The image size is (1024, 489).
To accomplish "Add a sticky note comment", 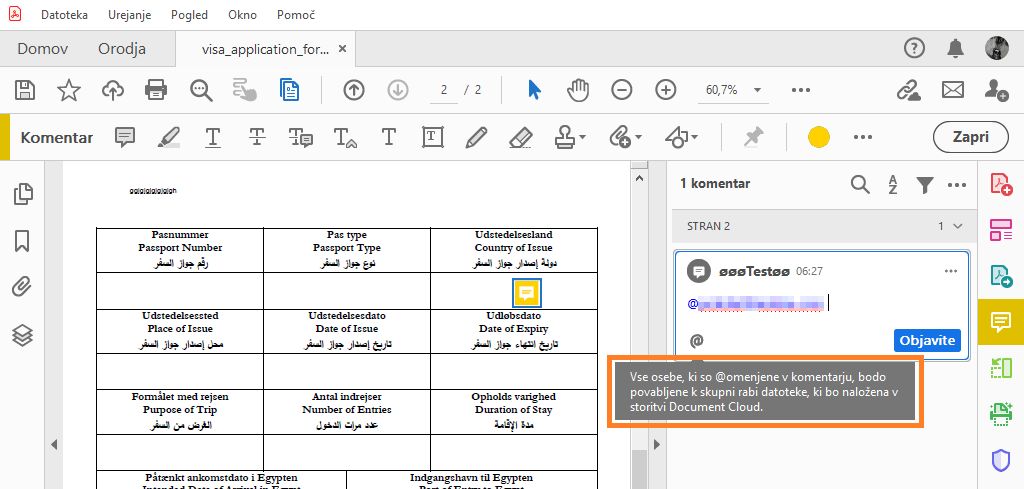I will [x=125, y=137].
